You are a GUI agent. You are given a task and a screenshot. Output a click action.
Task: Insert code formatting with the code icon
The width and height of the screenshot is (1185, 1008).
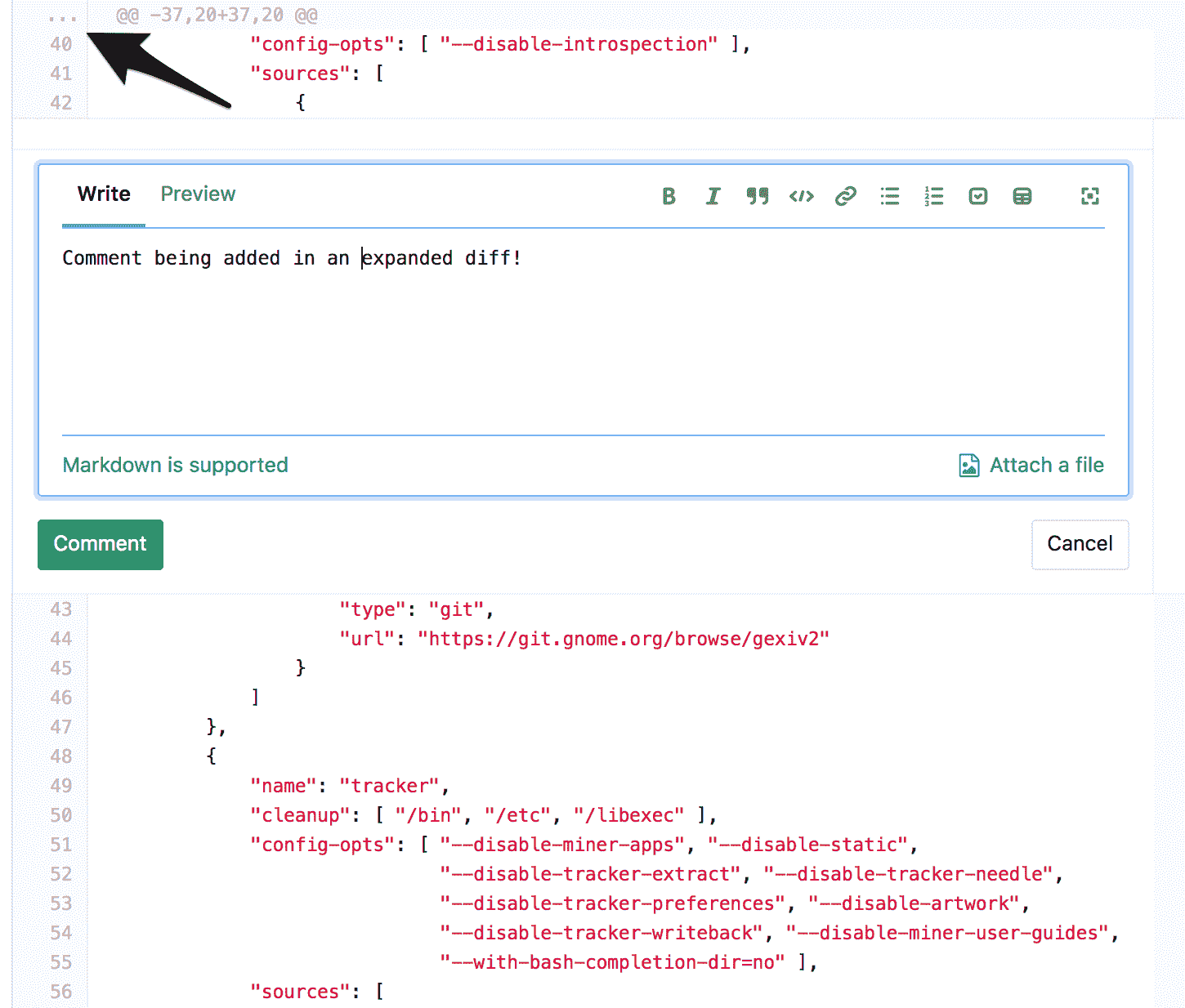(x=801, y=196)
